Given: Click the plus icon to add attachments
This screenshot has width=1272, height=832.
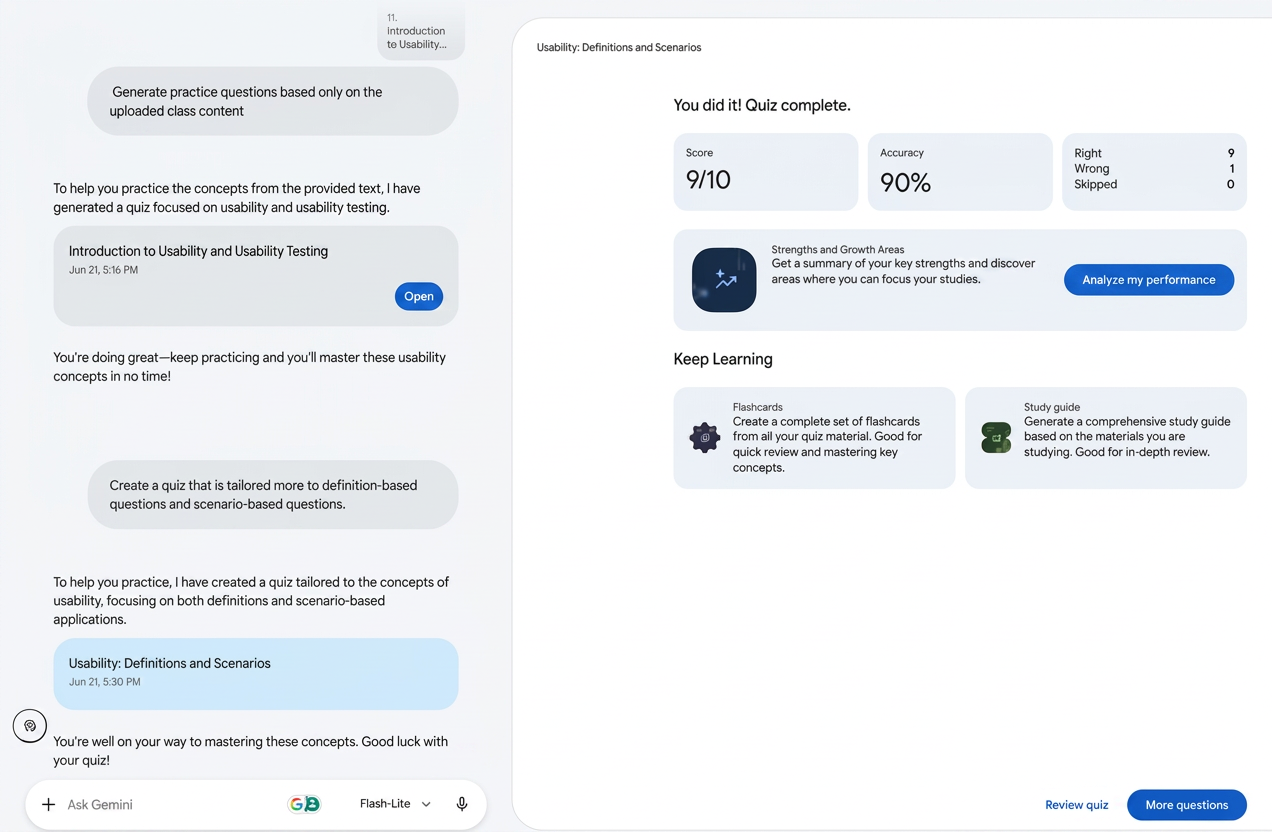Looking at the screenshot, I should 48,804.
